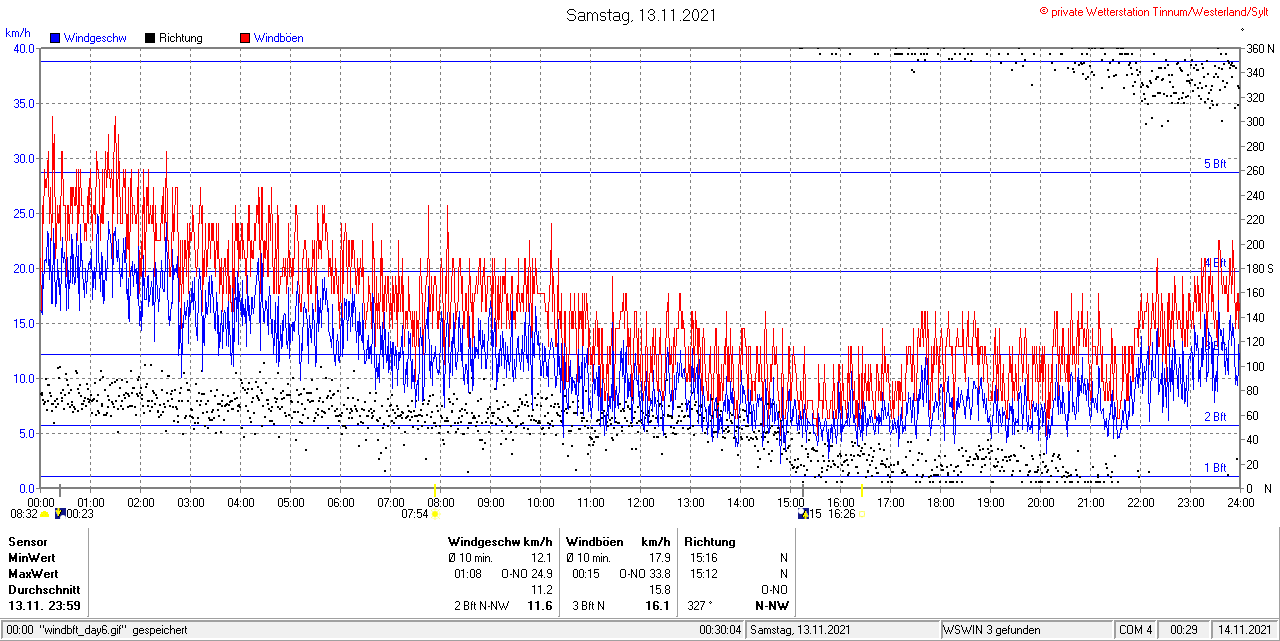Click the moonrise icon below 15:00
1280x641 pixels.
tap(803, 514)
